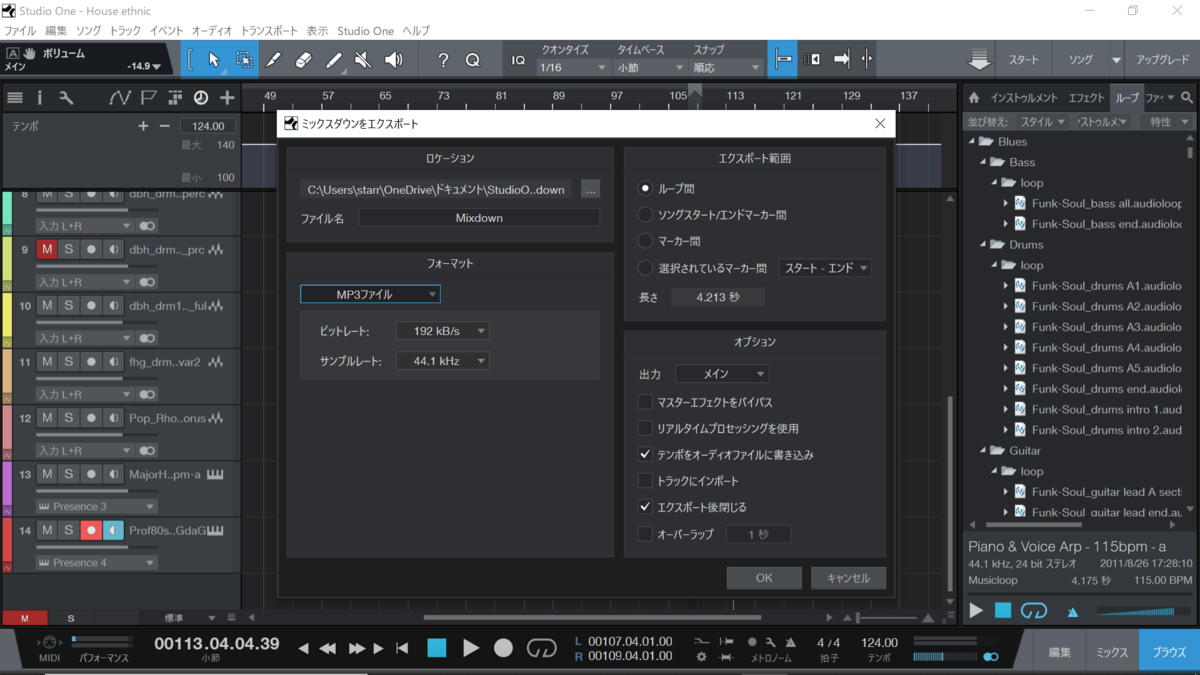Open browser home icon
The width and height of the screenshot is (1200, 675).
pos(973,98)
